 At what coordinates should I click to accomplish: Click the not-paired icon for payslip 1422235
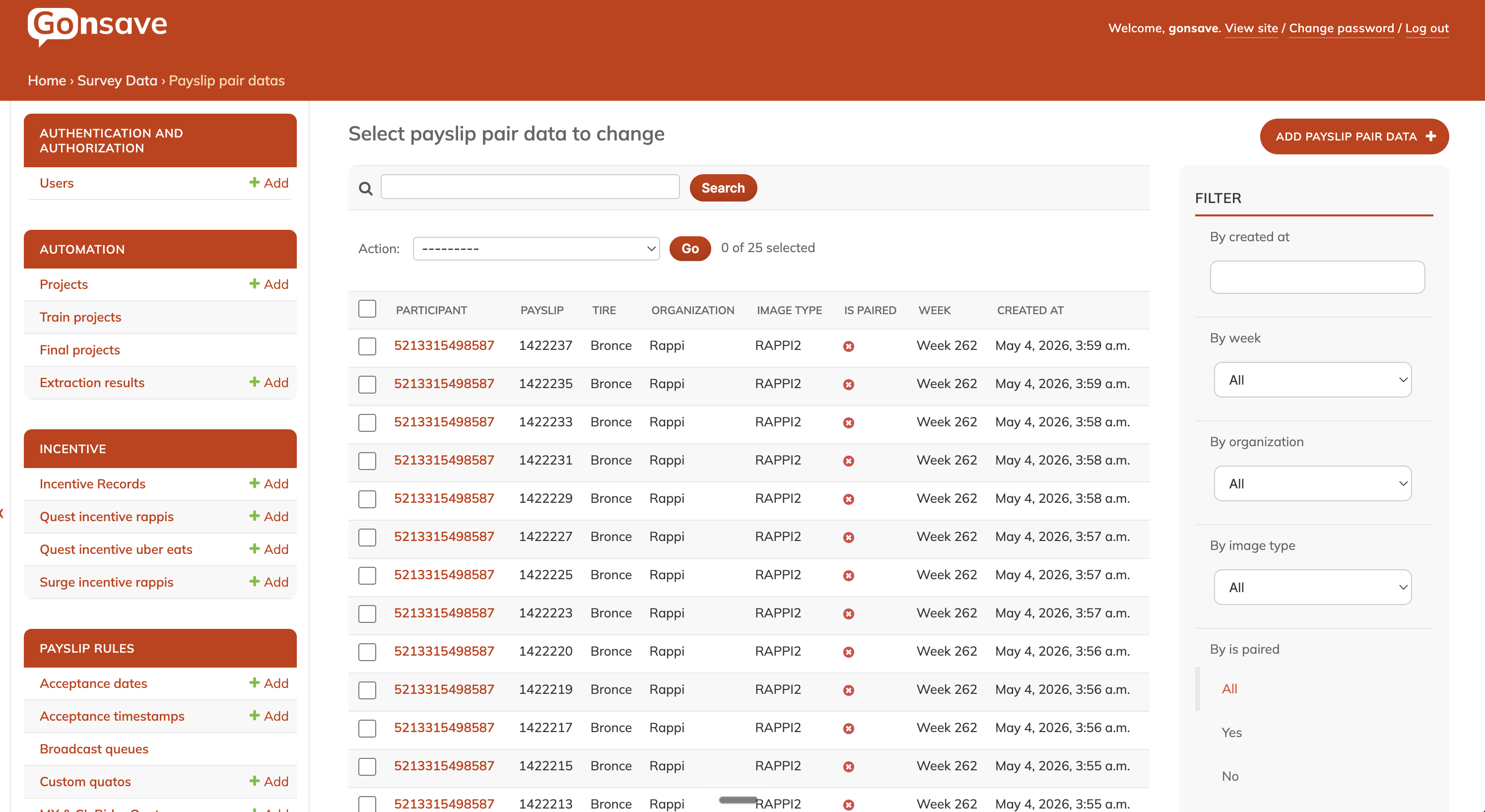point(849,384)
